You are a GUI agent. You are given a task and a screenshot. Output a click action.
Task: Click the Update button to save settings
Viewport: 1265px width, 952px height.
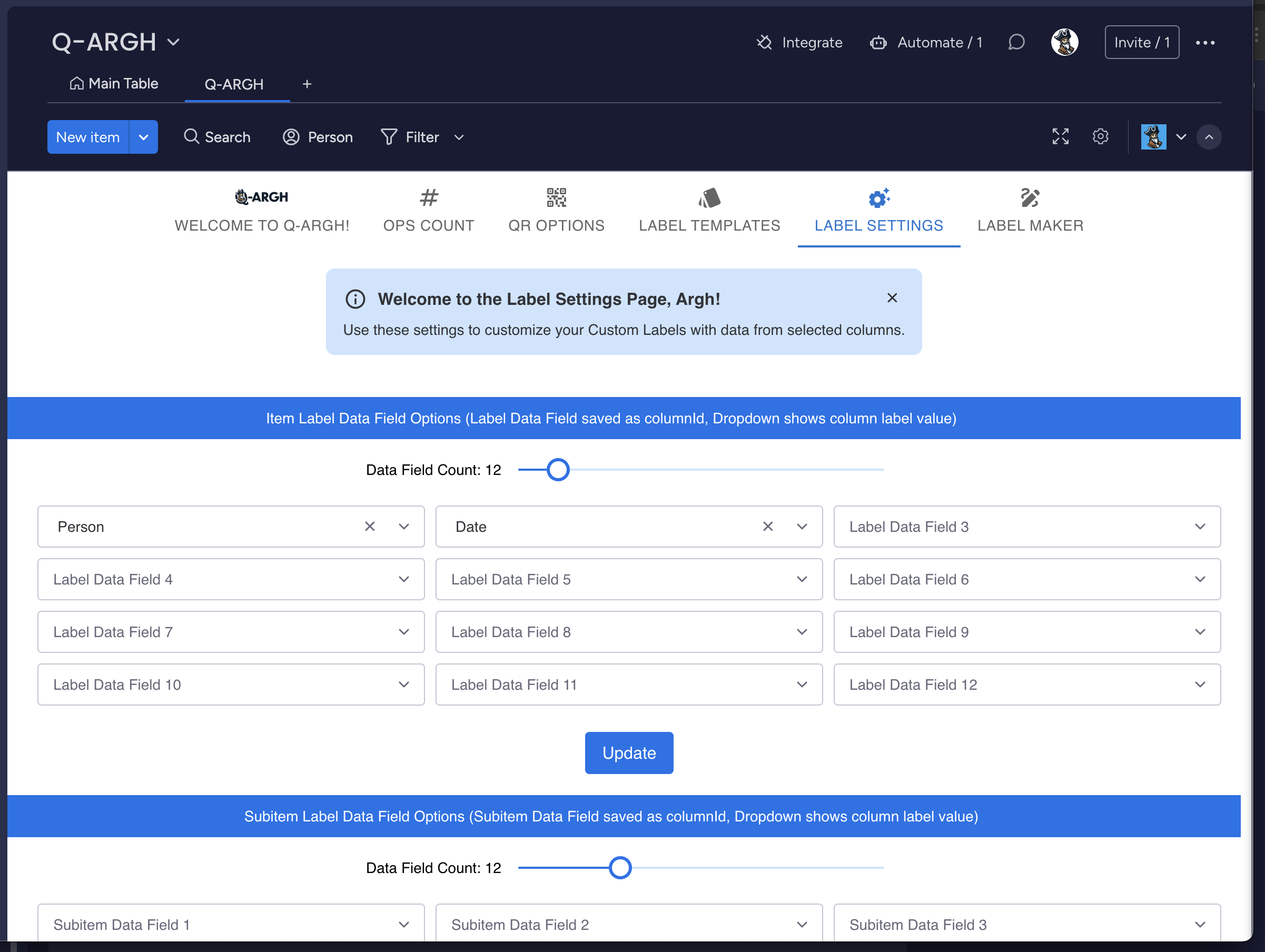(x=629, y=752)
